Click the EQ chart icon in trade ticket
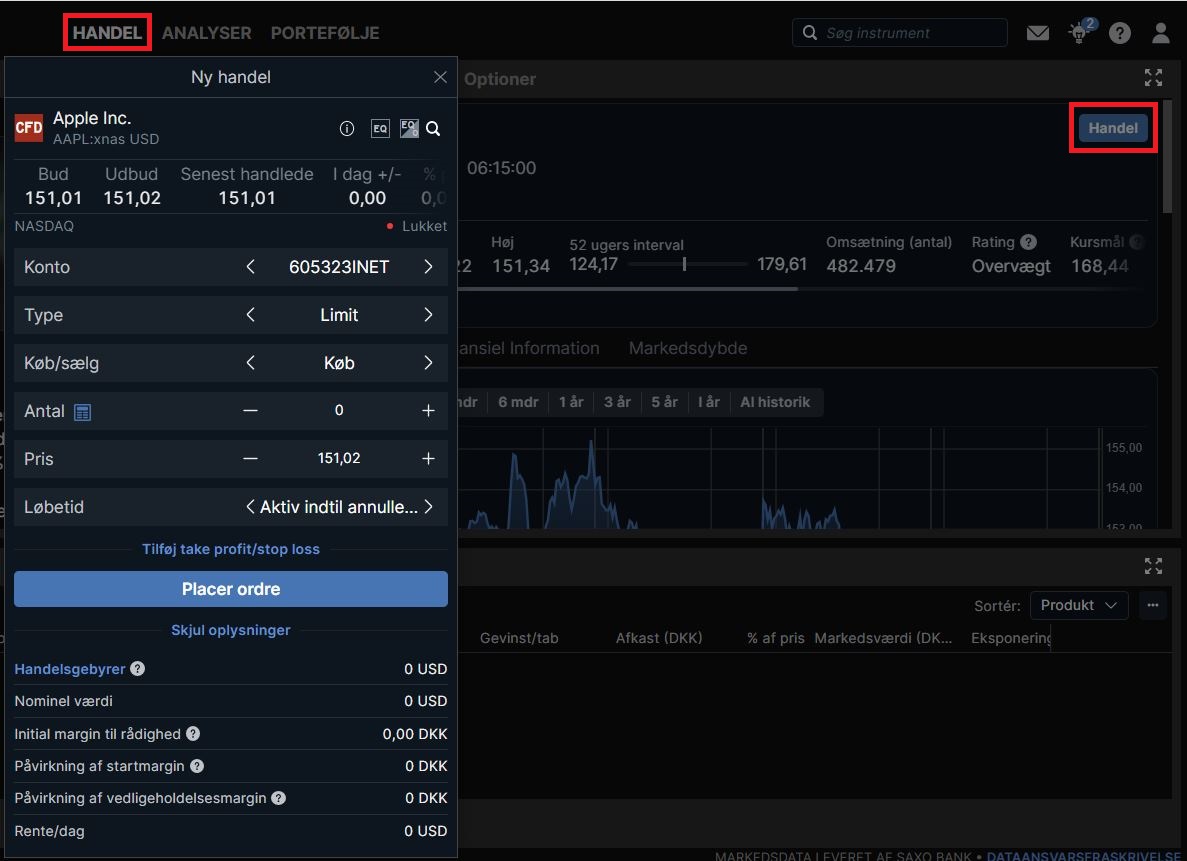This screenshot has width=1187, height=861. click(409, 128)
